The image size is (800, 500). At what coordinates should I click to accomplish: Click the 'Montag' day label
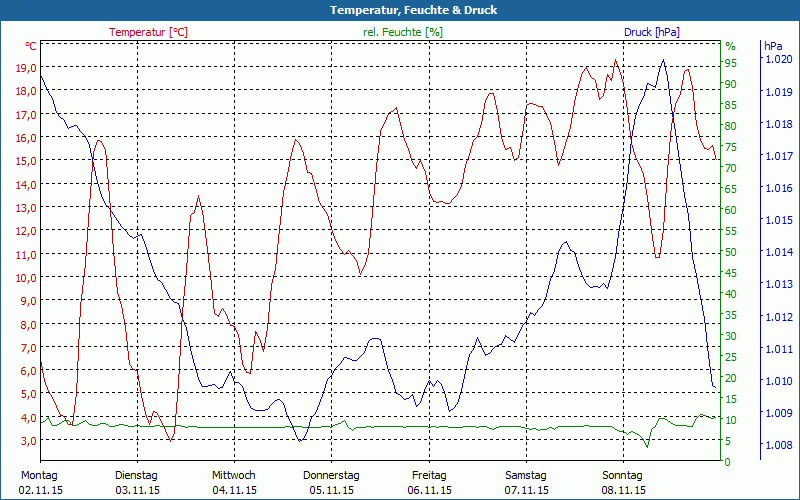click(39, 475)
